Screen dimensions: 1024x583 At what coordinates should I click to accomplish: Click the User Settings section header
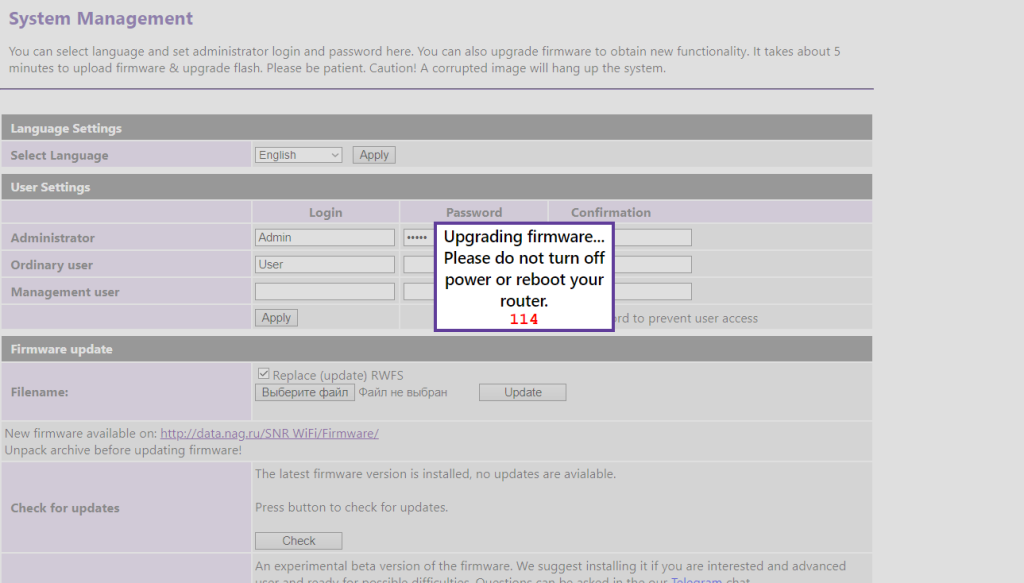click(x=436, y=187)
